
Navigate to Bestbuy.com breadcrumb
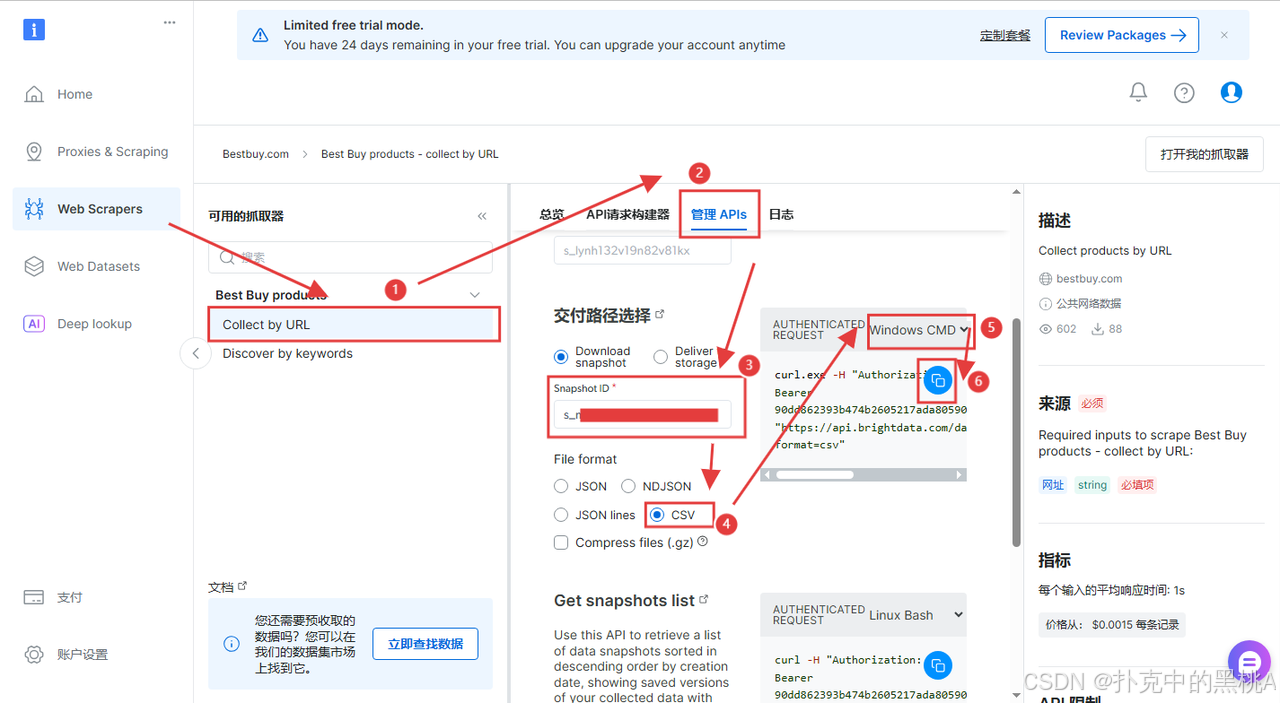255,154
